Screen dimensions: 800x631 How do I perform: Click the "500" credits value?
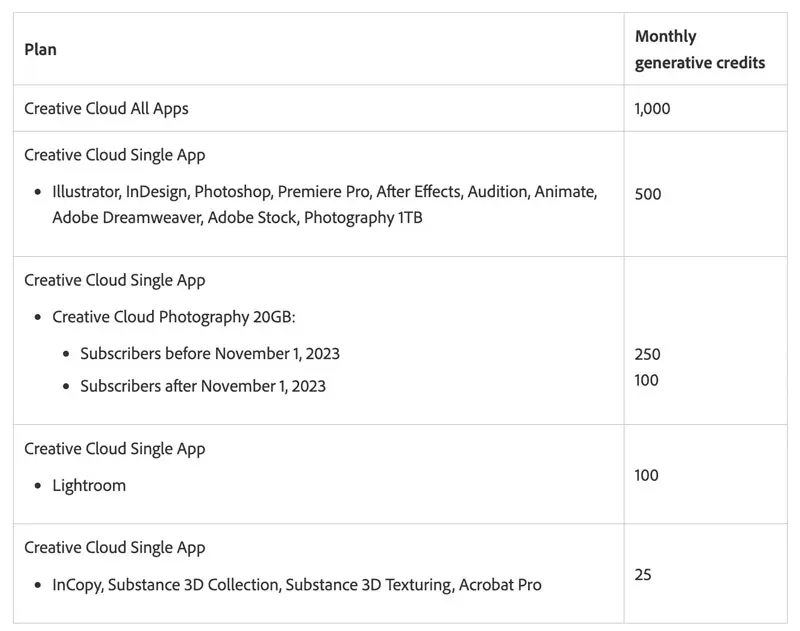tap(647, 194)
